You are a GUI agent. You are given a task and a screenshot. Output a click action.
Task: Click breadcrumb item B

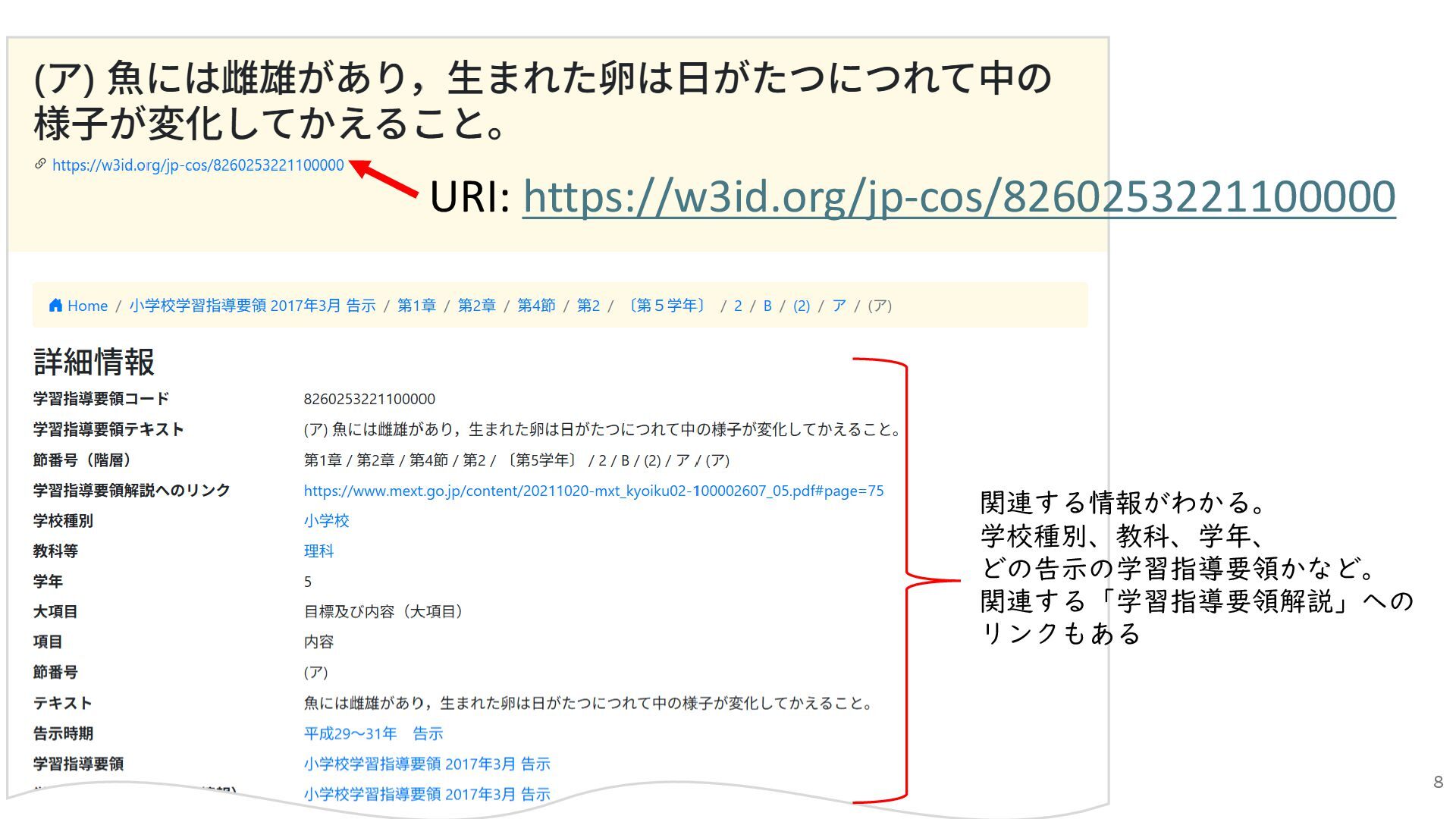click(767, 306)
